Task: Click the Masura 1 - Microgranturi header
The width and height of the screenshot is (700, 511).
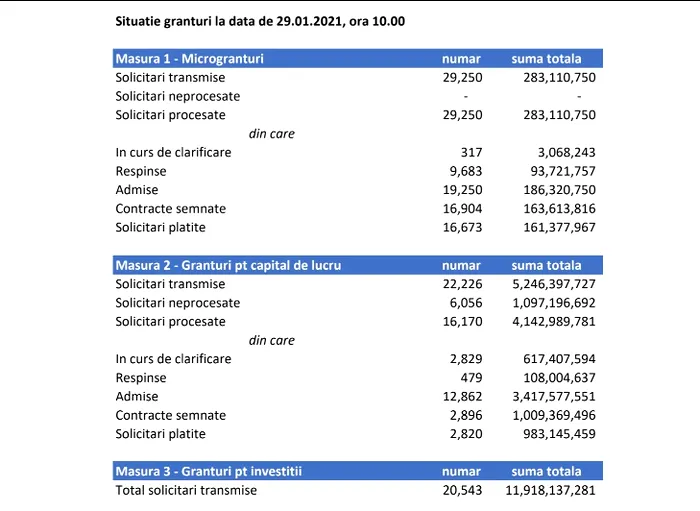Action: 189,58
